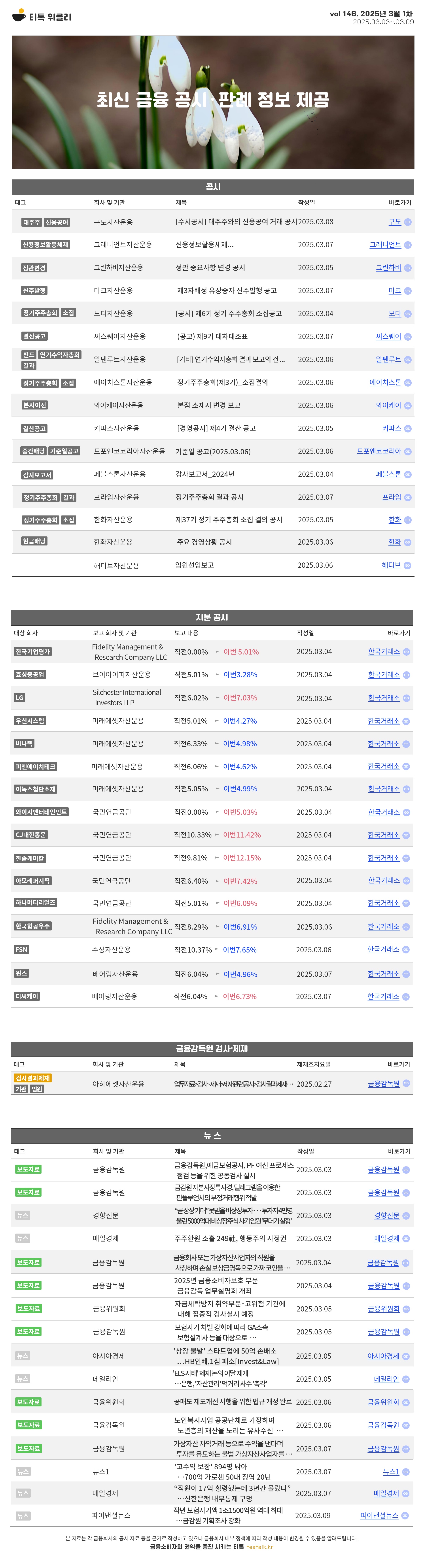Click the link icon beside 씨스퀘어
Screen dimensions: 424x1568
point(408,337)
